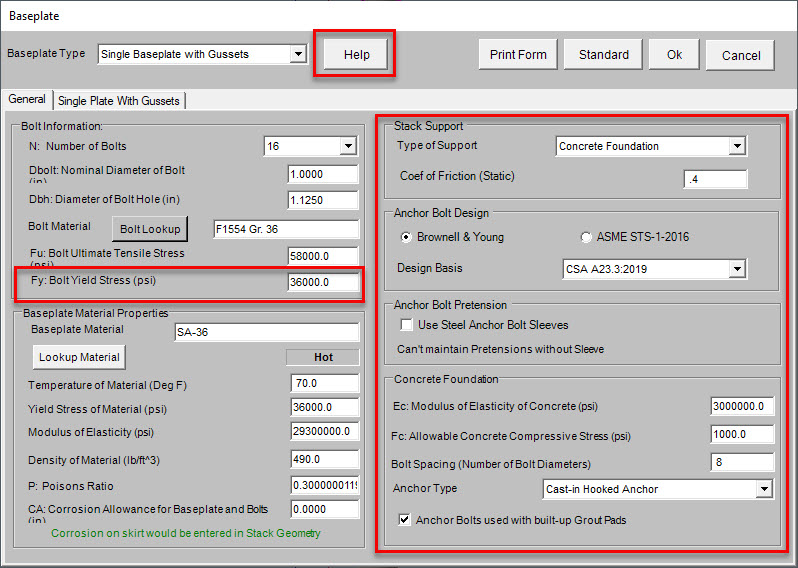Screen dimensions: 798x568
Task: Open the Bolt Lookup
Action: [150, 229]
